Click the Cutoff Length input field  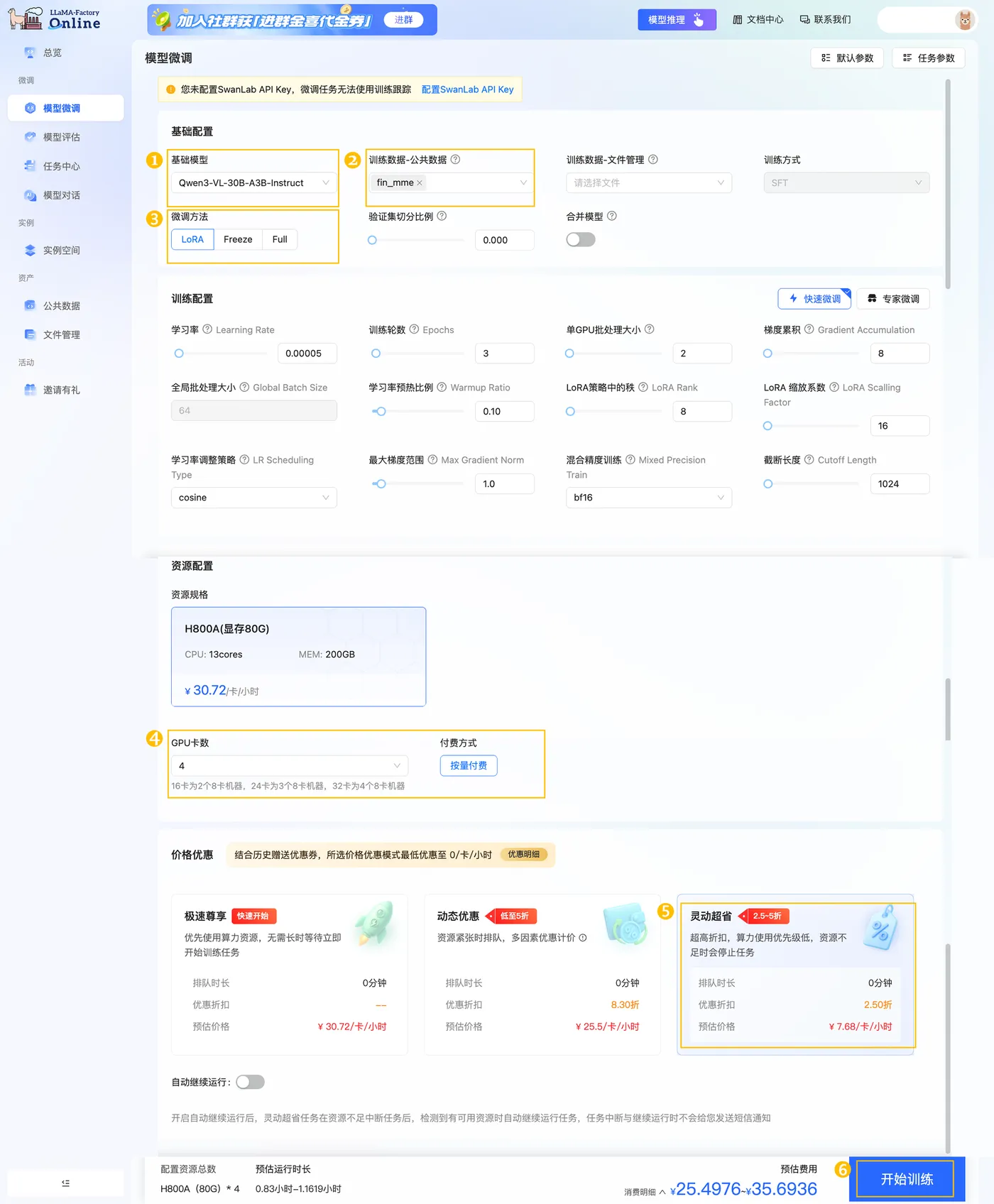point(900,484)
